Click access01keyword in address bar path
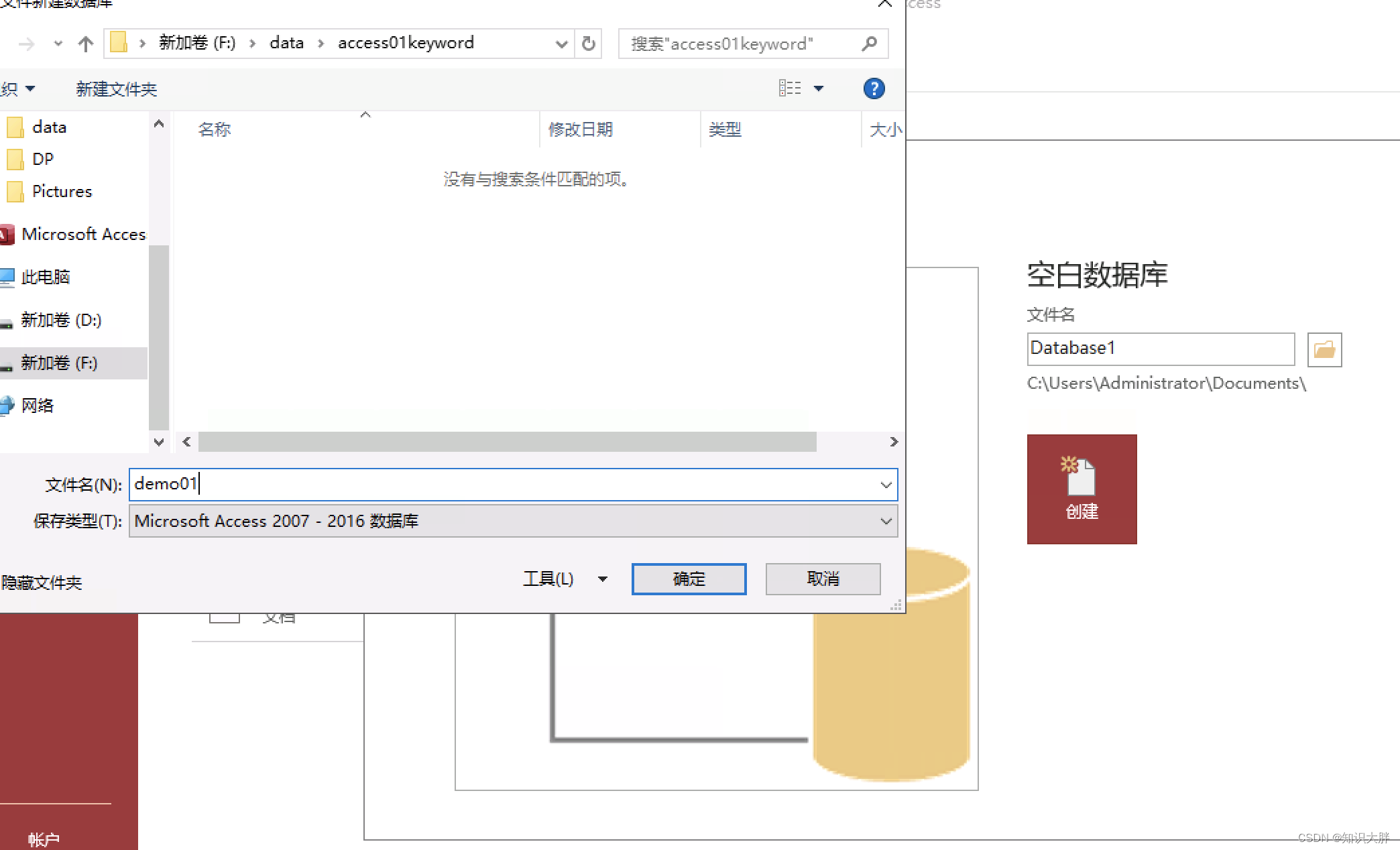Screen dimensions: 1400x850 click(x=406, y=43)
